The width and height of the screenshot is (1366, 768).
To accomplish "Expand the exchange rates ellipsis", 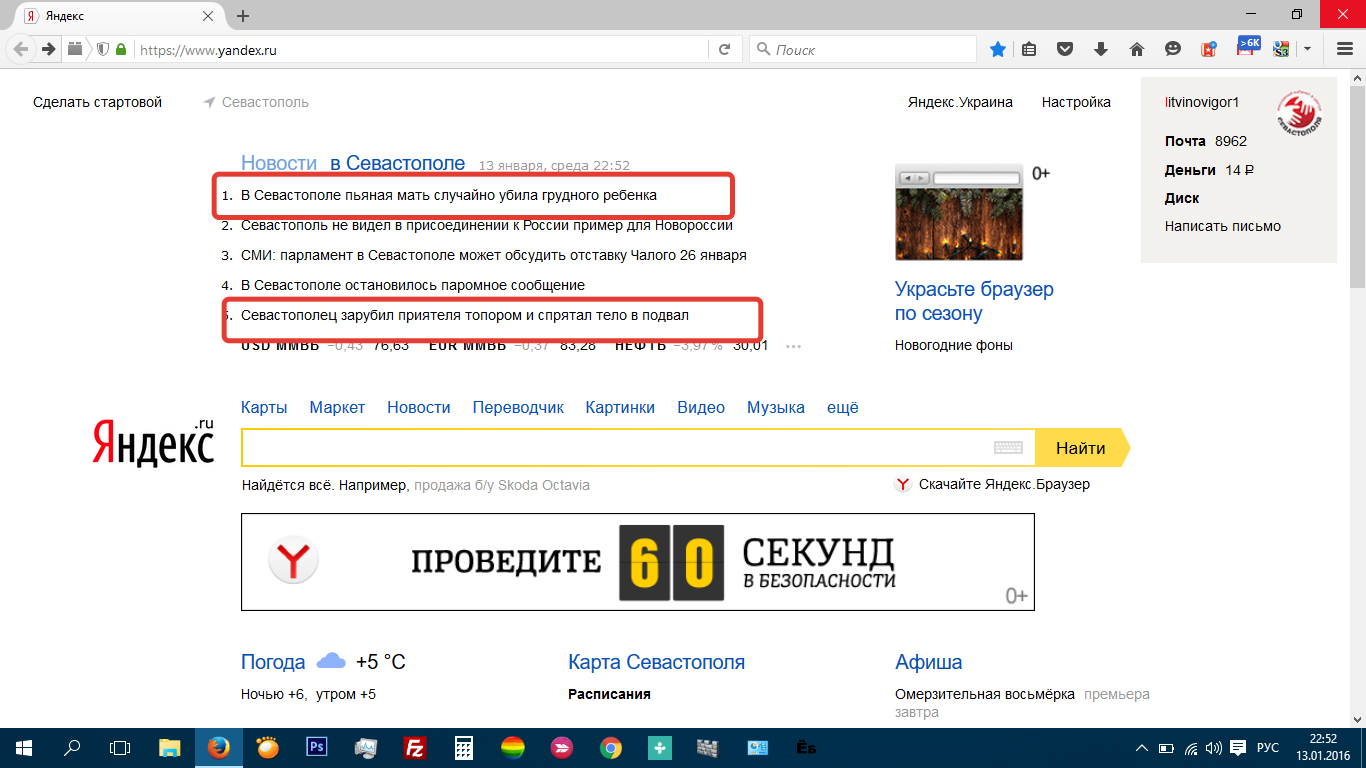I will coord(794,346).
